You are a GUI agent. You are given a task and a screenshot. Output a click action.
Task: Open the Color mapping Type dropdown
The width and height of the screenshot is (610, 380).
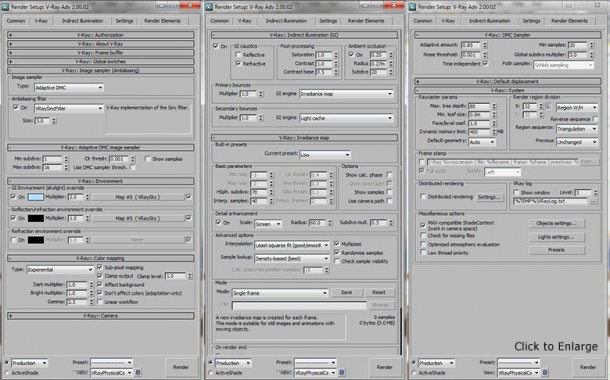point(60,270)
